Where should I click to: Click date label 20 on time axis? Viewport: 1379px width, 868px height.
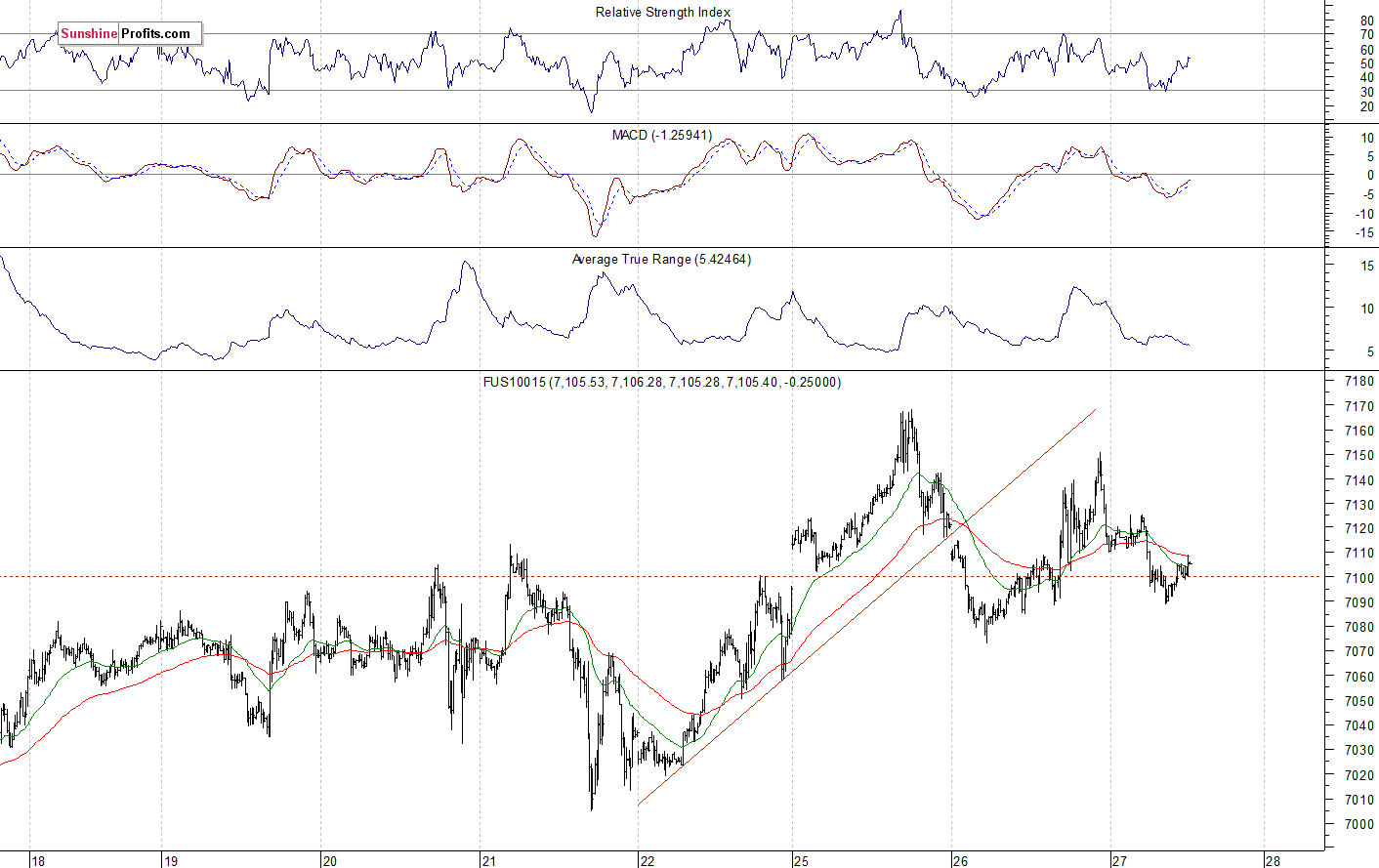[329, 861]
